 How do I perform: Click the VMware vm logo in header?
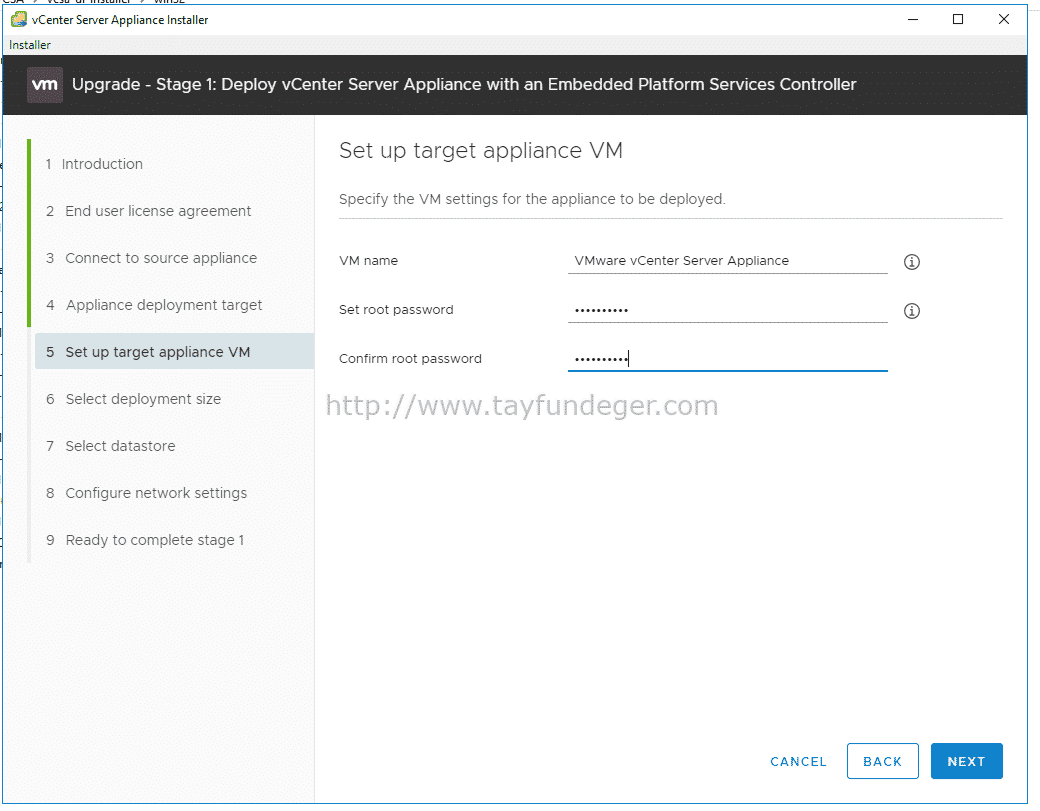tap(45, 85)
